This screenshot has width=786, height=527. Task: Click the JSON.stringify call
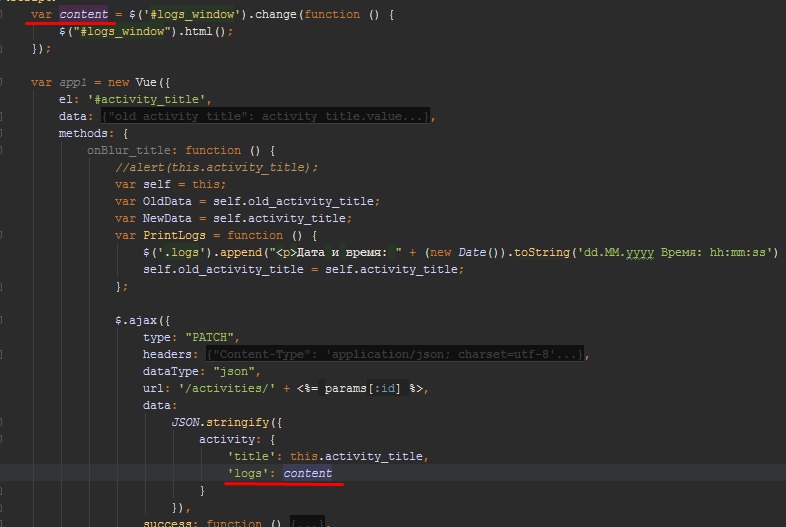pos(220,422)
